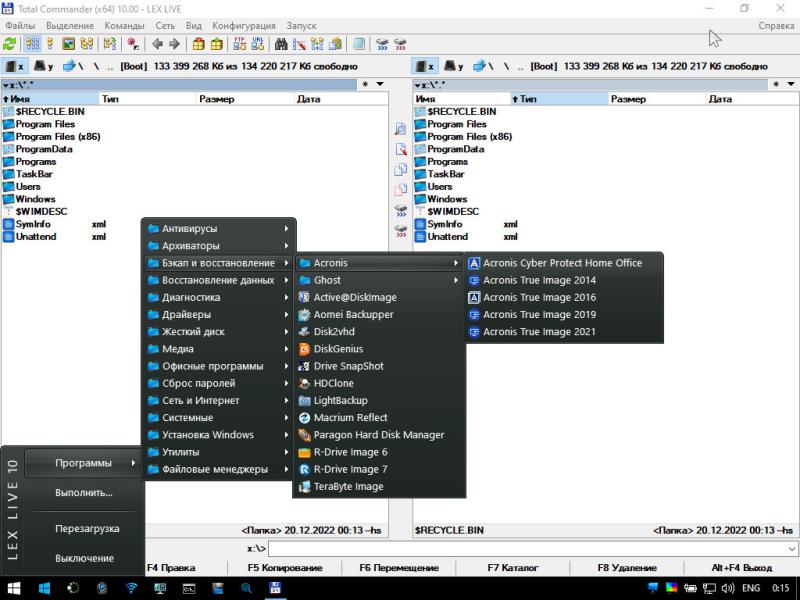
Task: Click the red Move icon between panels
Action: click(401, 190)
